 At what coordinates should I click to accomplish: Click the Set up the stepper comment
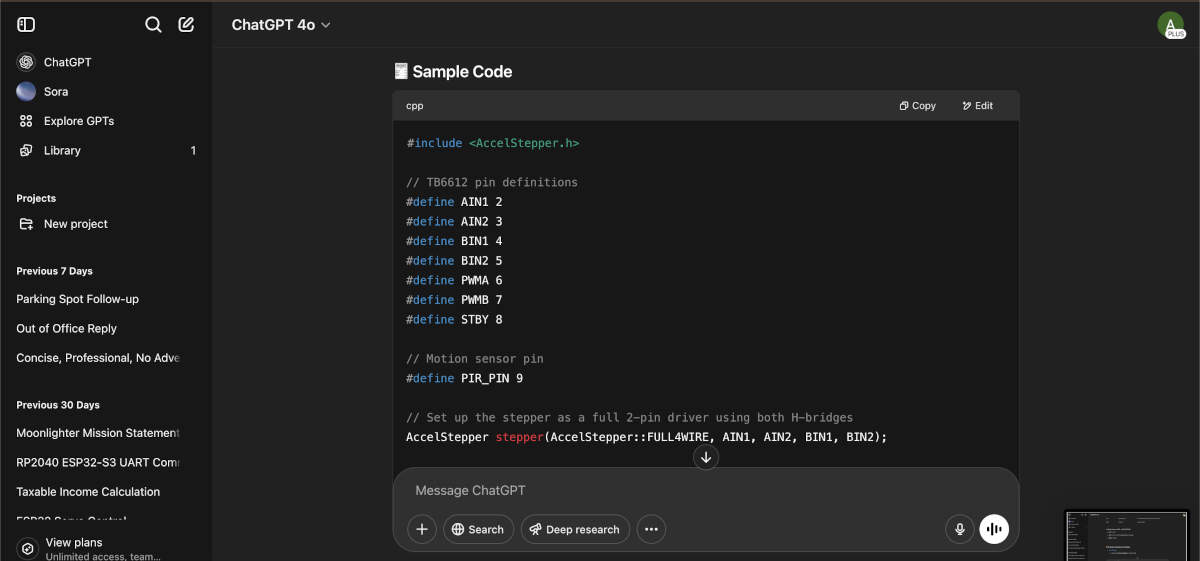629,417
